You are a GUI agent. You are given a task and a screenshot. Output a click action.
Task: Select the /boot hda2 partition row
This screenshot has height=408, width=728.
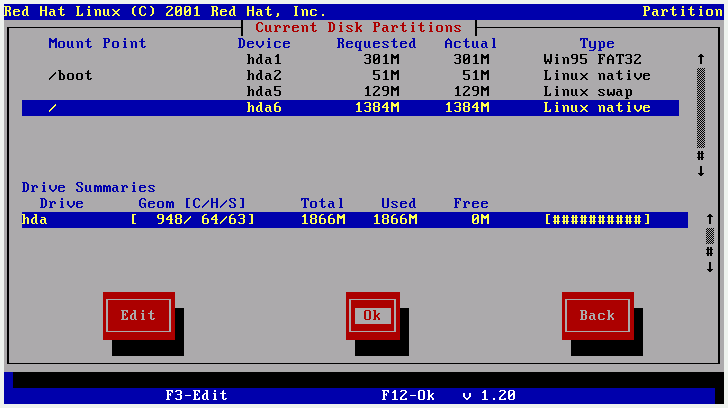350,76
